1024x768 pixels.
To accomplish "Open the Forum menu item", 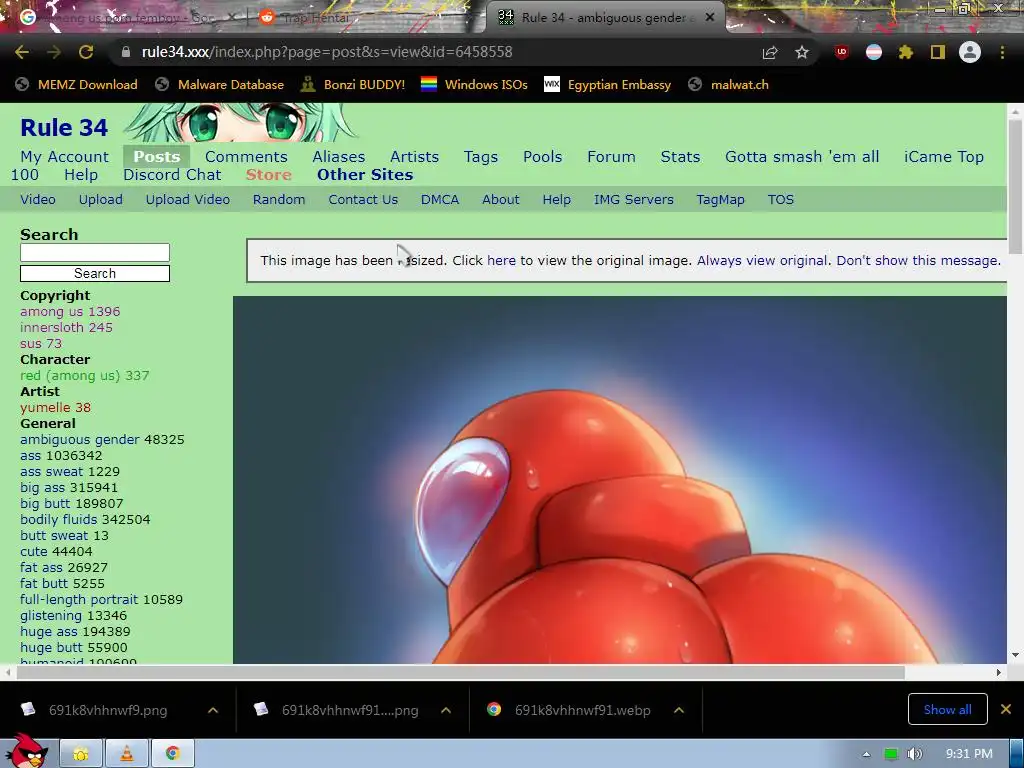I will pos(611,157).
